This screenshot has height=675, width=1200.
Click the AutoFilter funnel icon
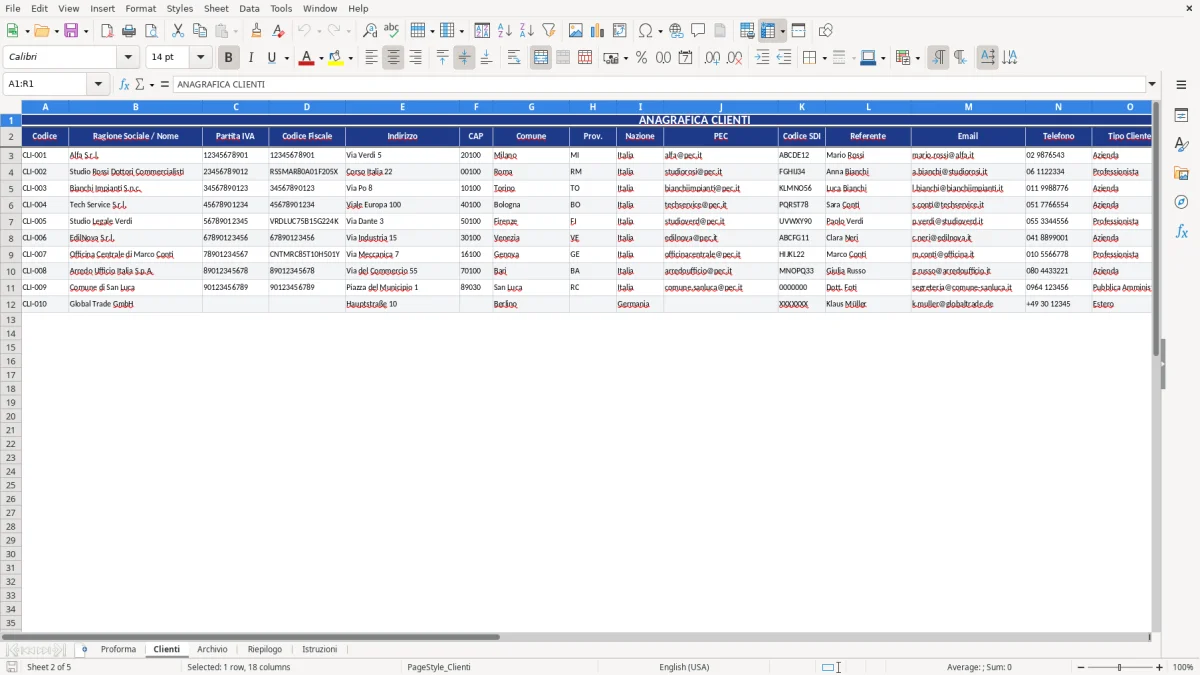click(548, 31)
